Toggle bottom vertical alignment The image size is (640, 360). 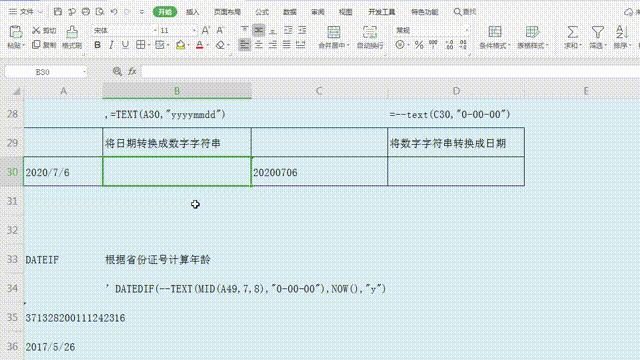click(273, 30)
